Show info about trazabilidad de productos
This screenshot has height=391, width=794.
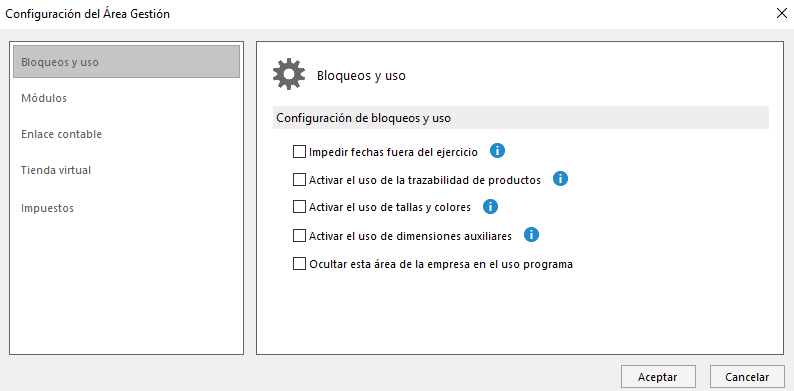point(560,179)
